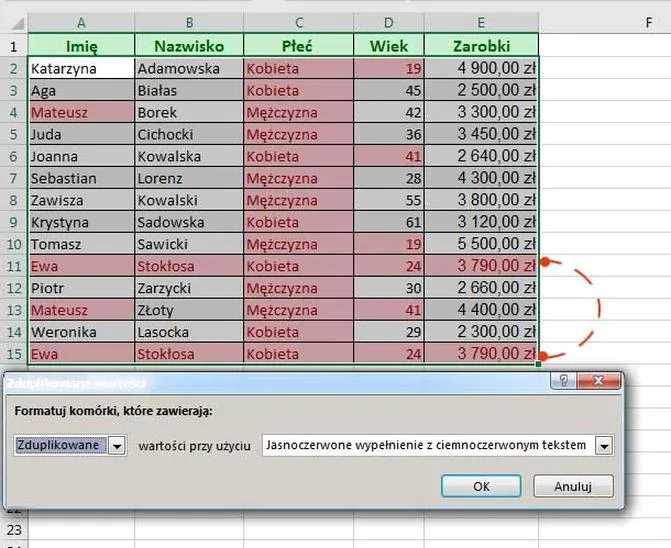Select column F header

pyautogui.click(x=648, y=23)
